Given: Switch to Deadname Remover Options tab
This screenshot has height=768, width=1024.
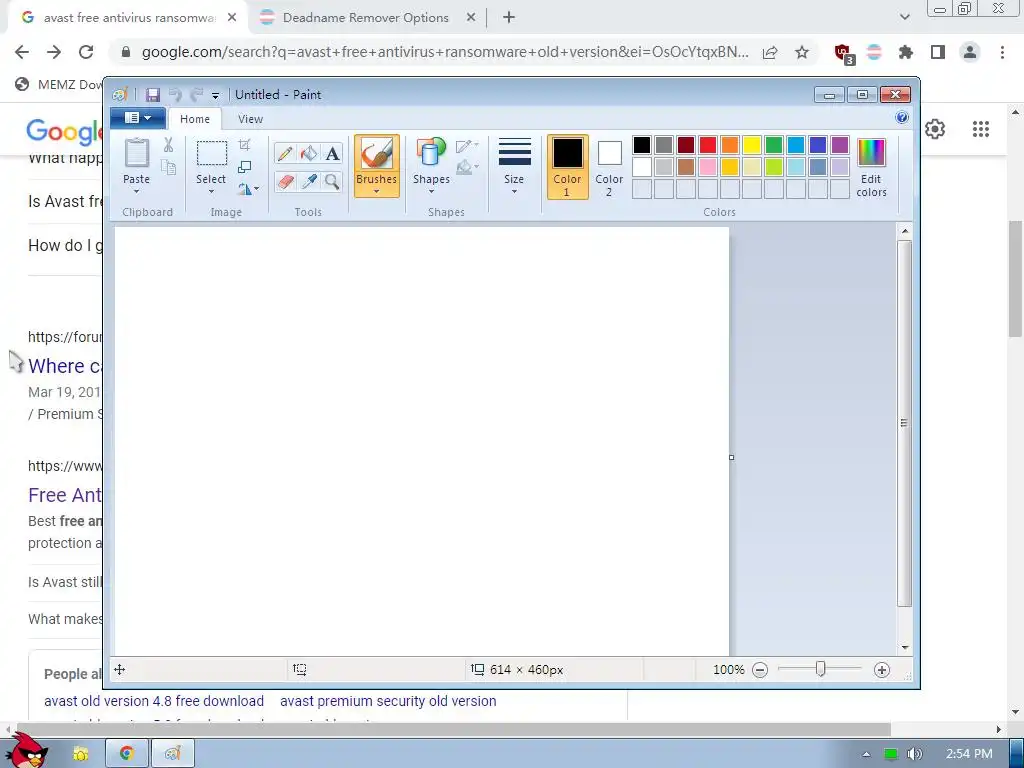Looking at the screenshot, I should [366, 18].
